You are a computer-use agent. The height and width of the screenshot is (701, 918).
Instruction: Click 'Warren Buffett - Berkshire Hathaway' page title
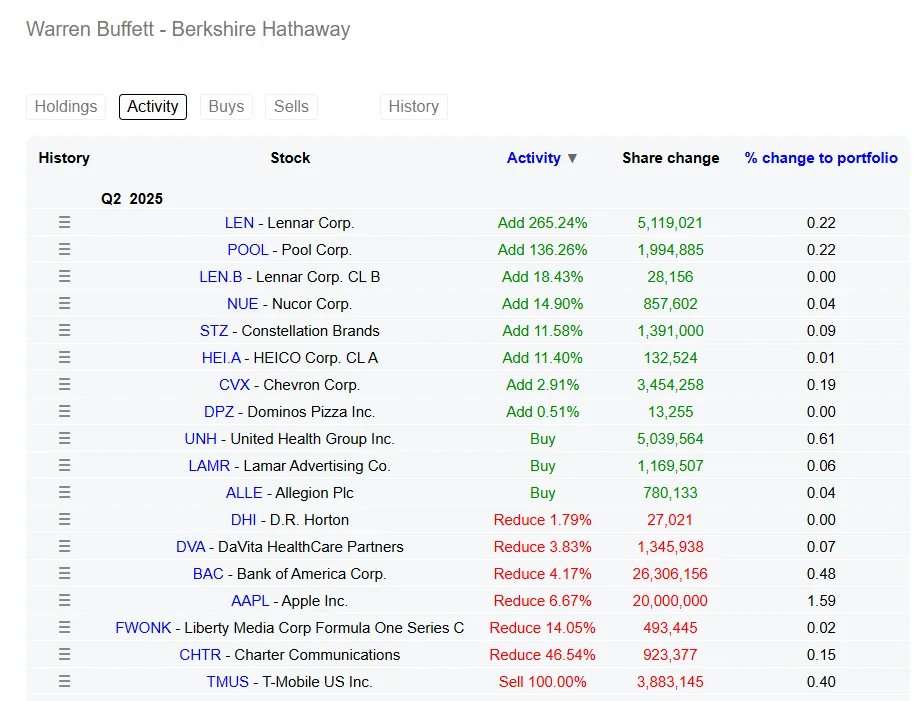point(188,29)
